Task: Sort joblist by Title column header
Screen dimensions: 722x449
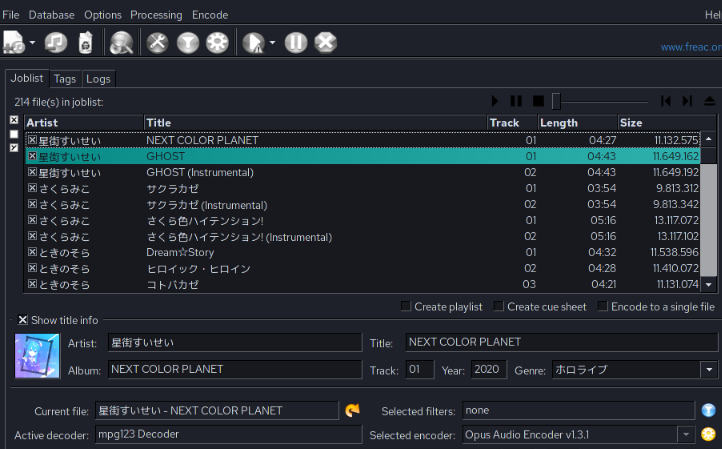Action: [x=315, y=122]
